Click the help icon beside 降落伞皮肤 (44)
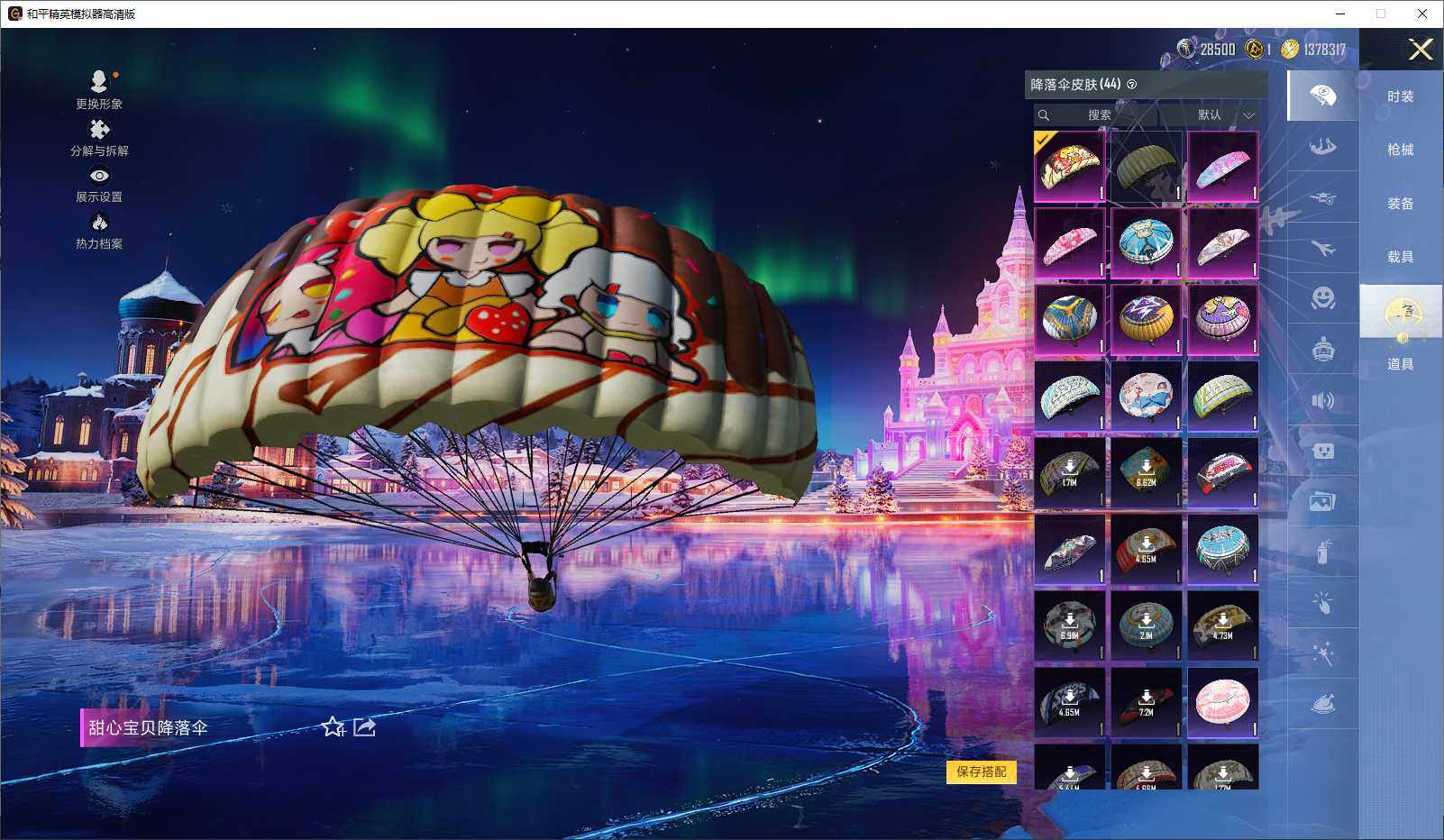The width and height of the screenshot is (1444, 840). pos(1132,85)
